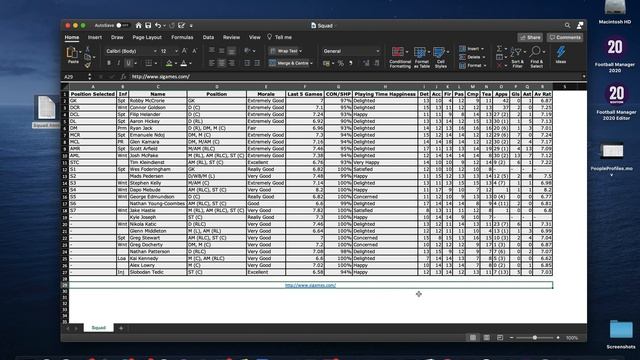Open the View tab
640x360 pixels.
click(255, 37)
